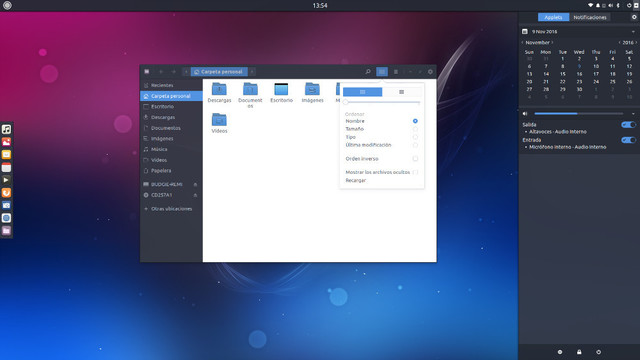The height and width of the screenshot is (360, 640).
Task: Select November 24 in the calendar
Action: (596, 82)
